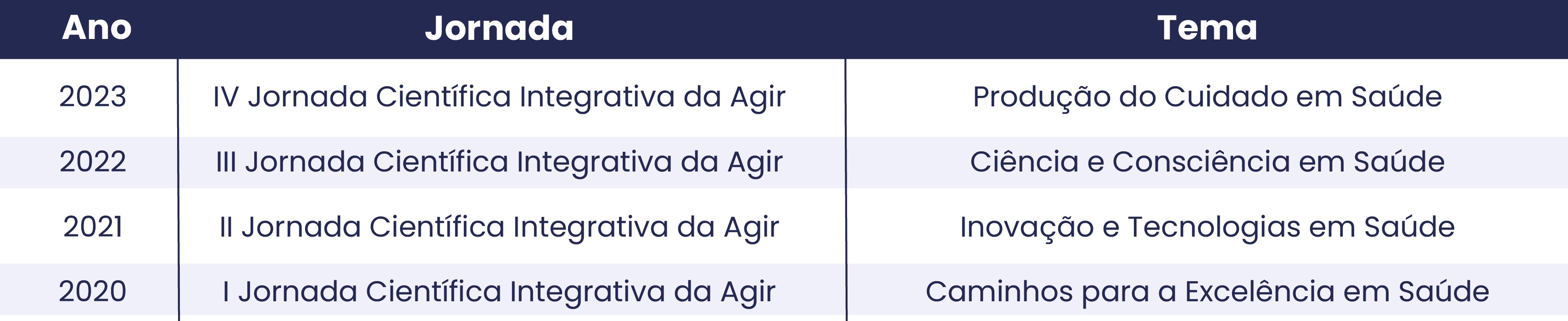The height and width of the screenshot is (321, 1568).
Task: Click IV Jornada Científica Integrativa da Agir
Action: pos(499,98)
